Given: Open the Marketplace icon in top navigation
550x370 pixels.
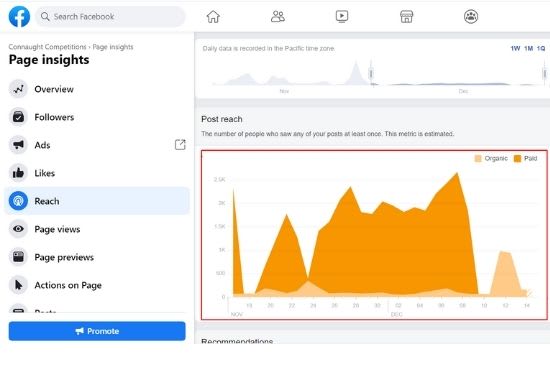Looking at the screenshot, I should coord(407,16).
